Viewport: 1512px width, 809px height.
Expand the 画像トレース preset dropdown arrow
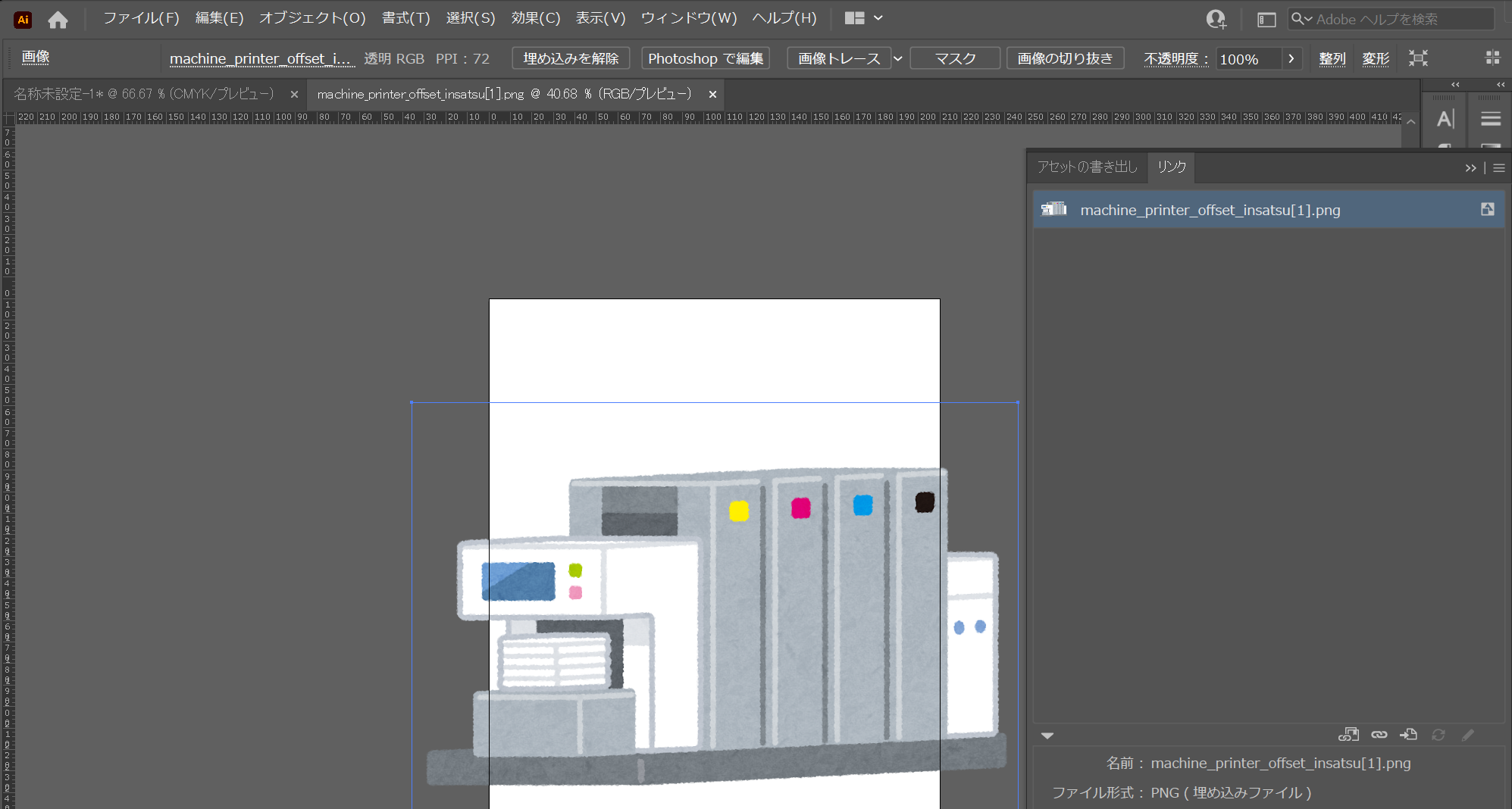898,58
